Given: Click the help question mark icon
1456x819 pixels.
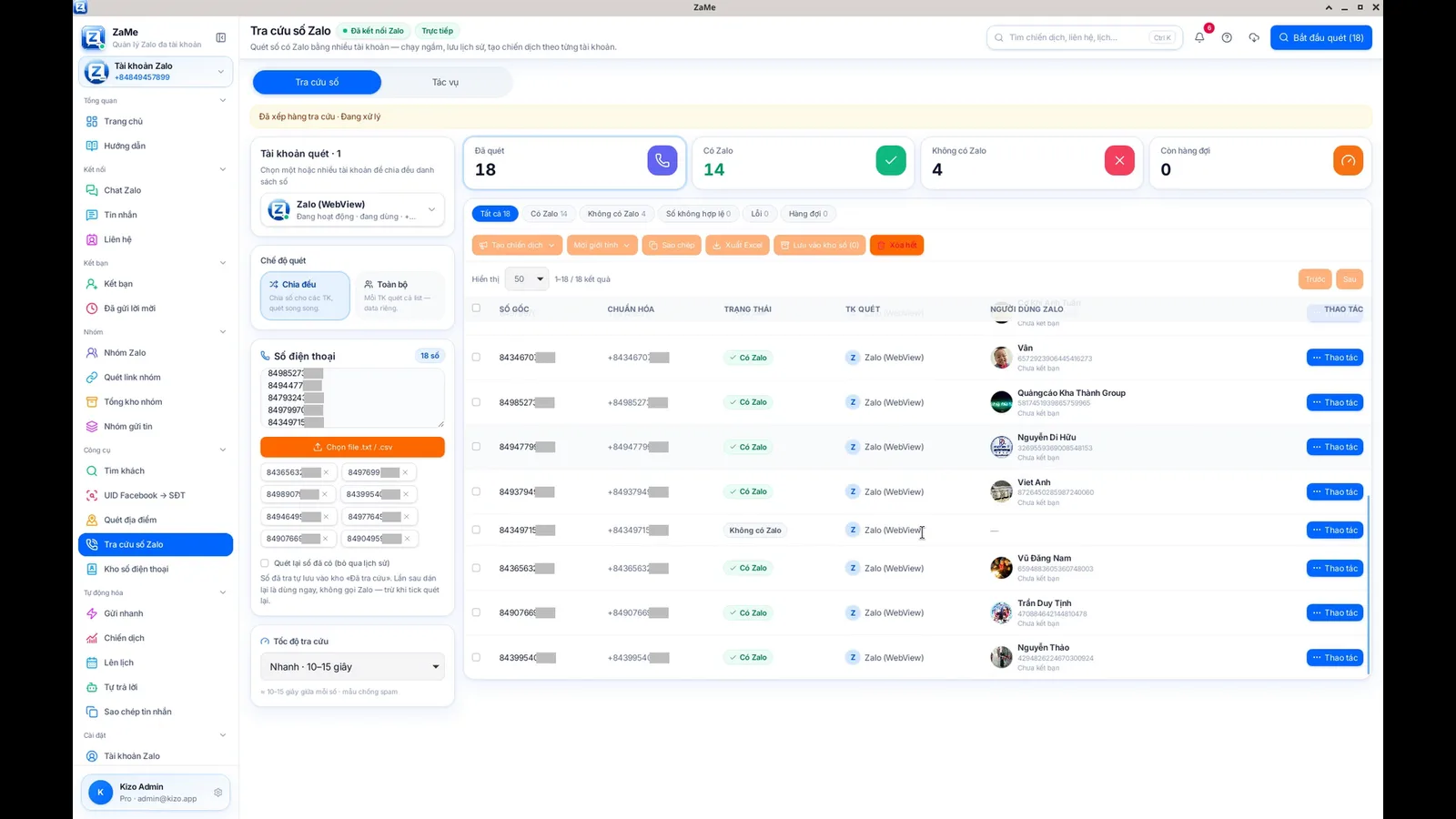Looking at the screenshot, I should [1227, 37].
